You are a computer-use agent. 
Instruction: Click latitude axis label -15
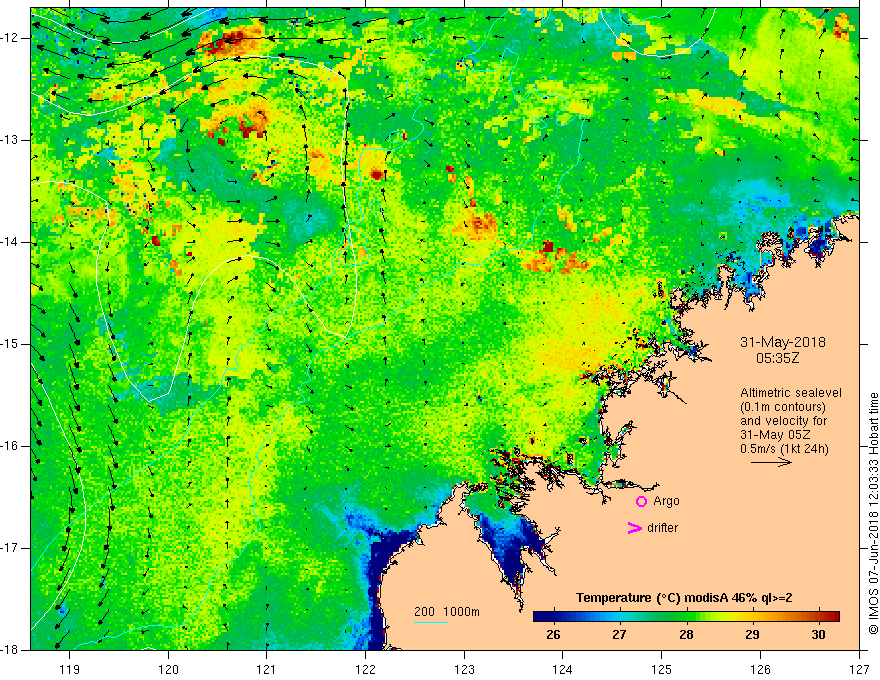tap(10, 344)
